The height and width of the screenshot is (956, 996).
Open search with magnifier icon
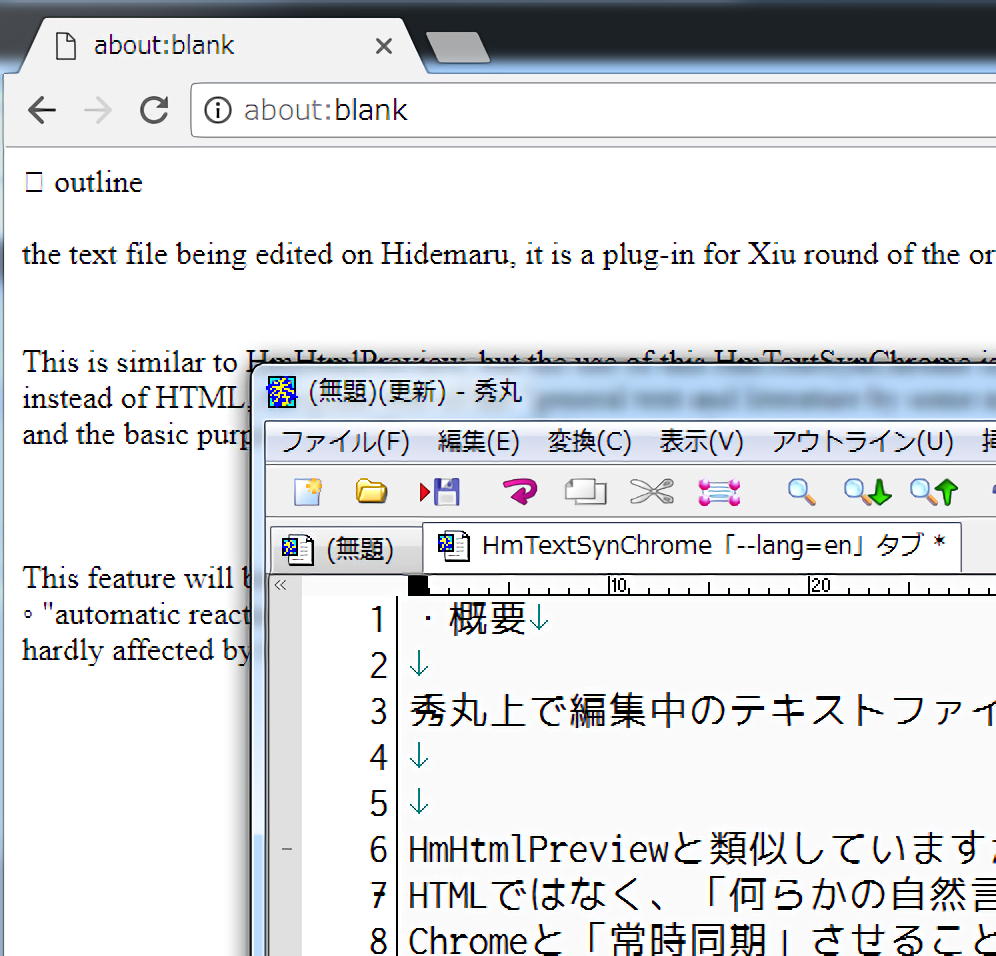coord(801,492)
